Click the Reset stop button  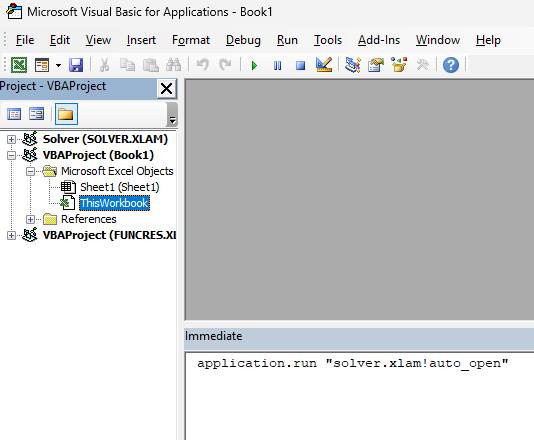300,65
